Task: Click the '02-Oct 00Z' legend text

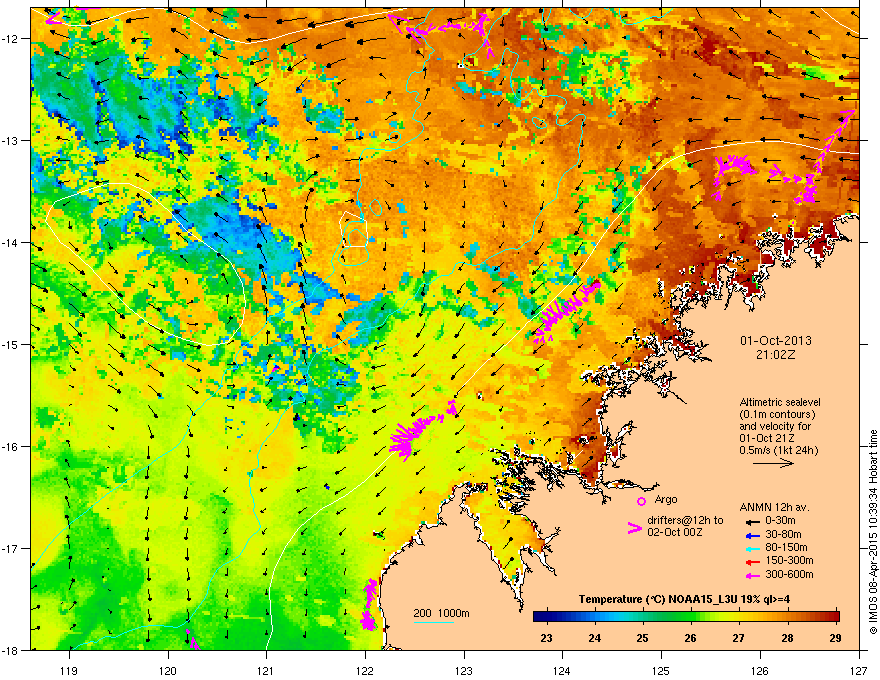Action: [674, 532]
